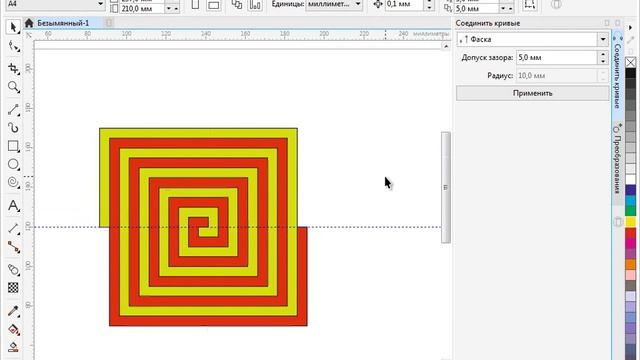Select the Rectangle tool
Screen dimensions: 640x360
(x=13, y=146)
